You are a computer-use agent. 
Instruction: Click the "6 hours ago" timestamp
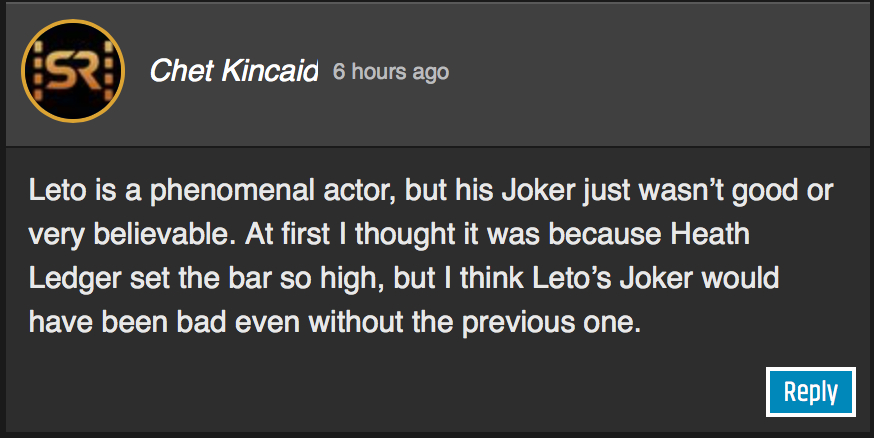(x=390, y=72)
